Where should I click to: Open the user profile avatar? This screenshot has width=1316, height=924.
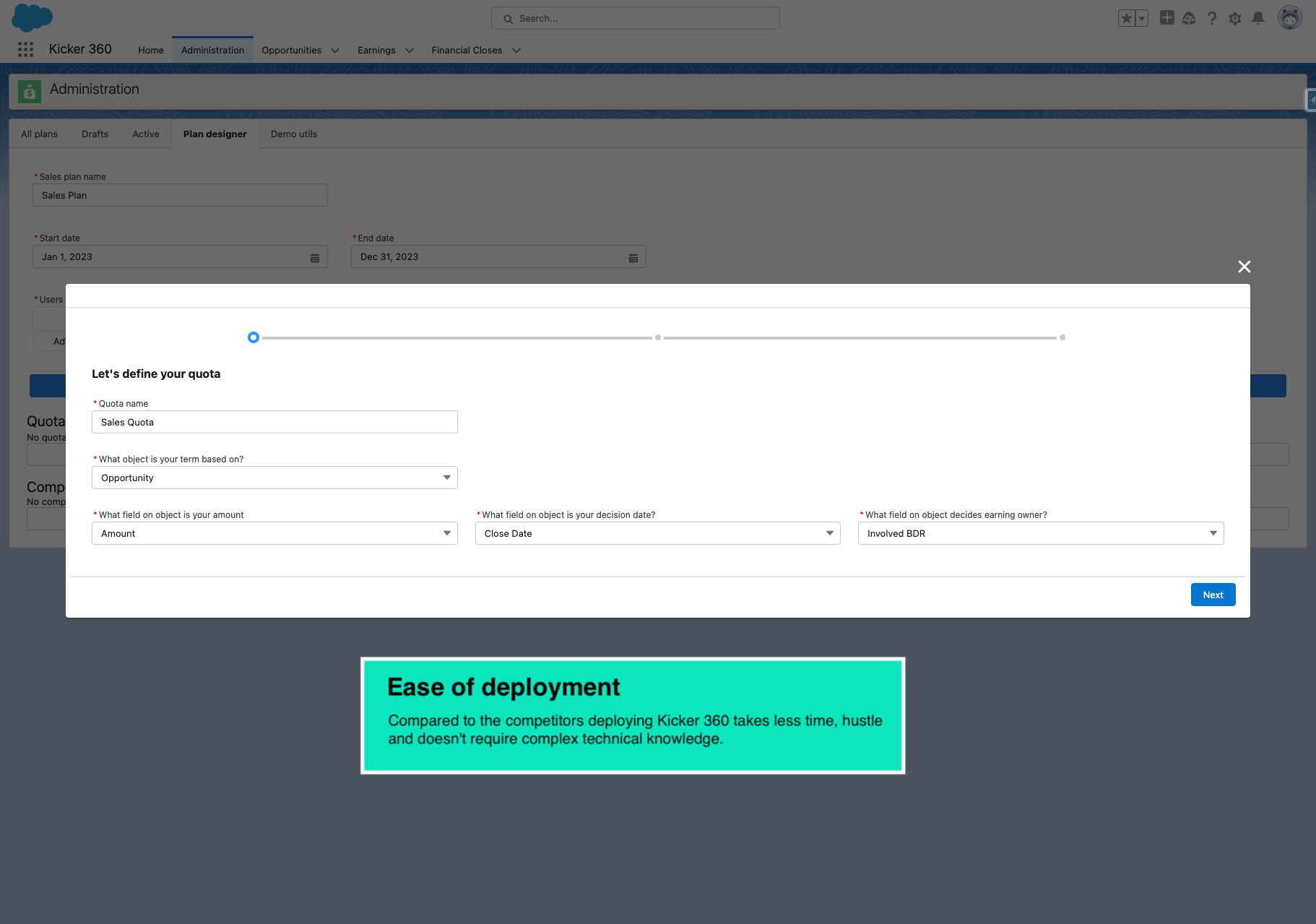pyautogui.click(x=1289, y=17)
